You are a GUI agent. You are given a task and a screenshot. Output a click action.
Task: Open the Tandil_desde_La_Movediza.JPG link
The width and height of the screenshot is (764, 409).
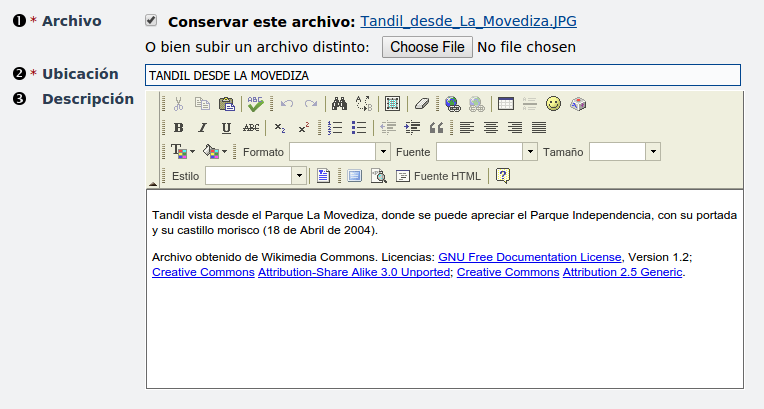468,21
